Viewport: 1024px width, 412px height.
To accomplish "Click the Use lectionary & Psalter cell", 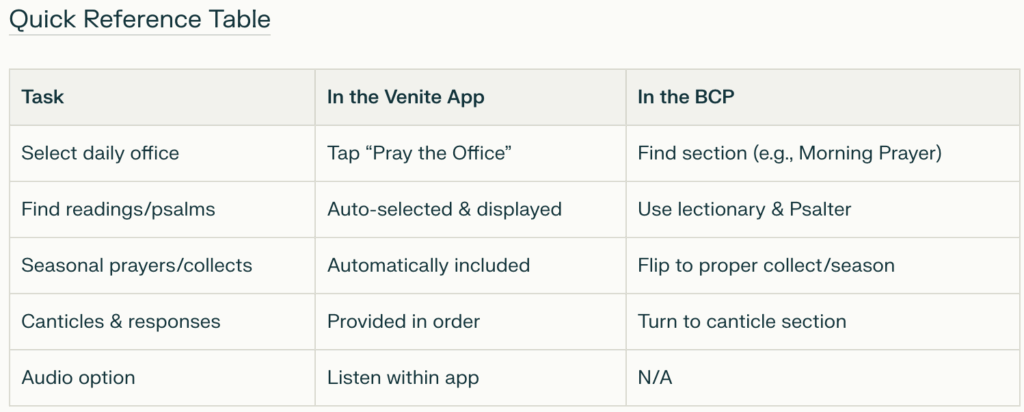I will coord(823,210).
